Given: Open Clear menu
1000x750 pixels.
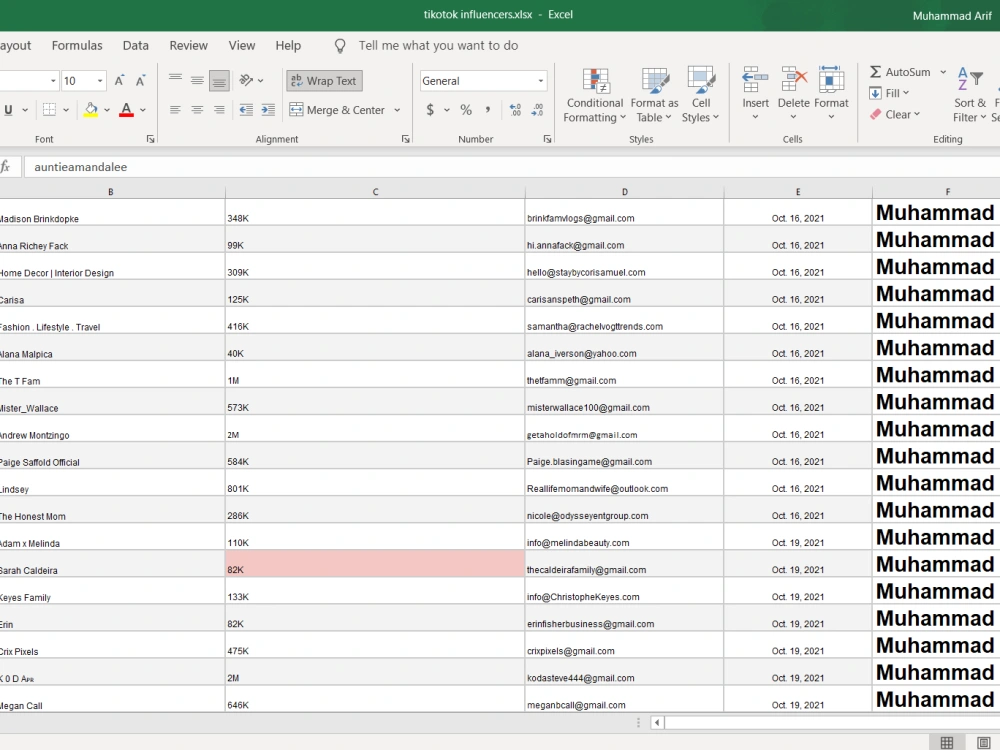Looking at the screenshot, I should (895, 115).
